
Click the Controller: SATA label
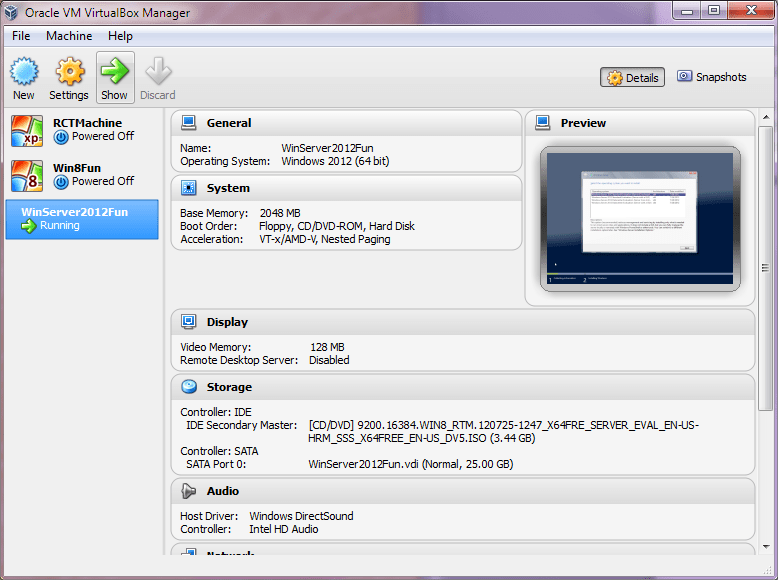click(x=219, y=451)
